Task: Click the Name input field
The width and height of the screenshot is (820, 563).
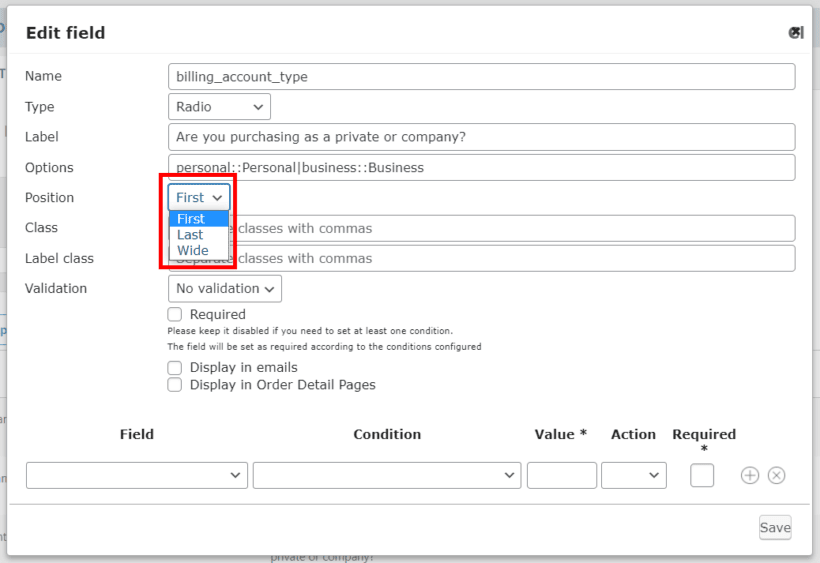Action: click(481, 77)
